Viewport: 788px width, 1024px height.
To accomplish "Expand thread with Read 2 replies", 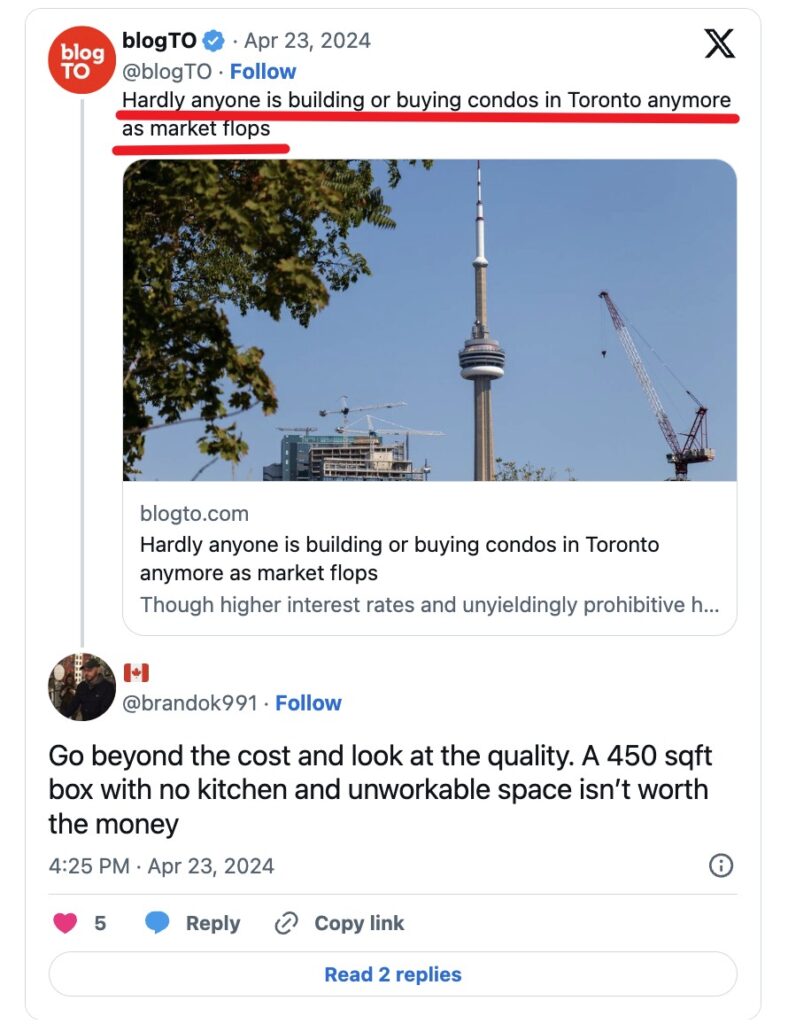I will coord(393,974).
